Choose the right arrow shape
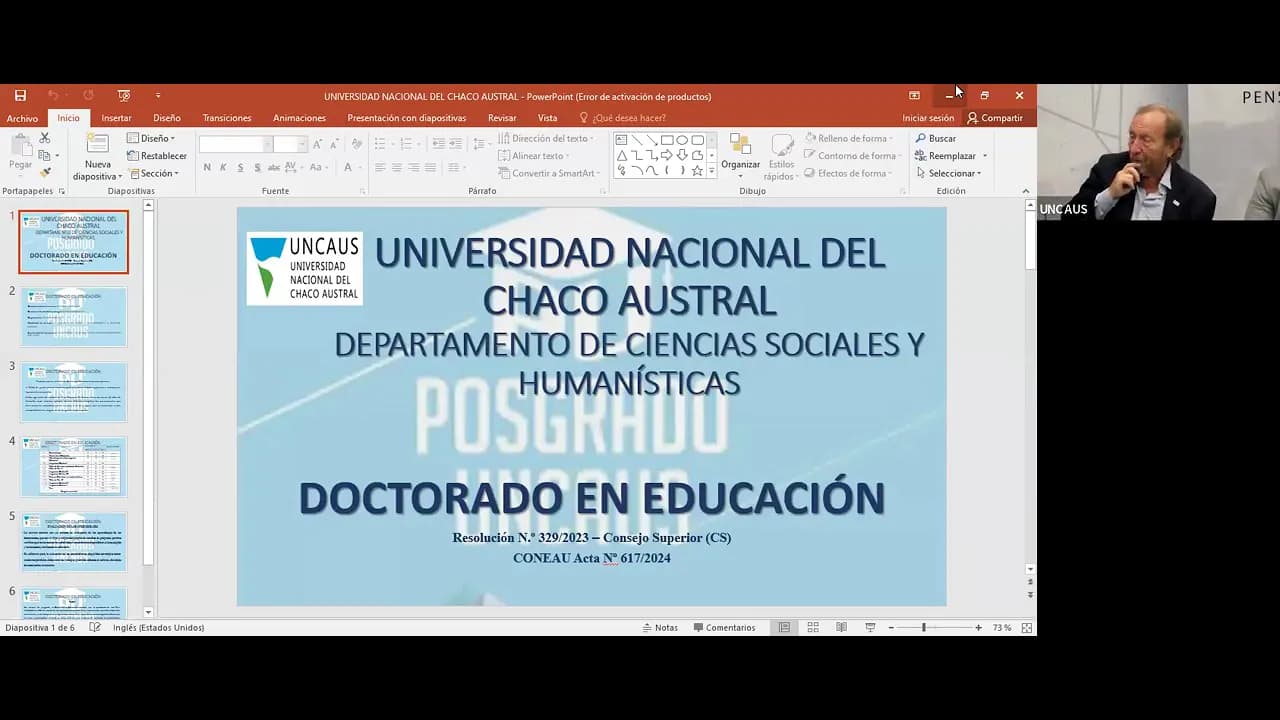 pyautogui.click(x=666, y=155)
